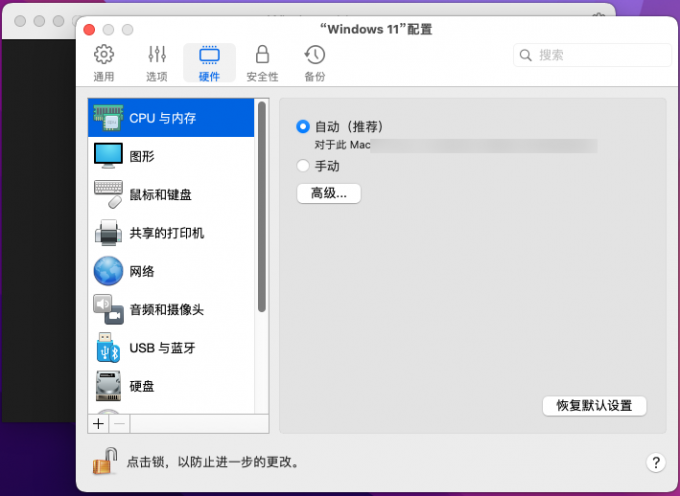This screenshot has height=496, width=680.
Task: Click the 图形 monitor icon
Action: [x=108, y=156]
